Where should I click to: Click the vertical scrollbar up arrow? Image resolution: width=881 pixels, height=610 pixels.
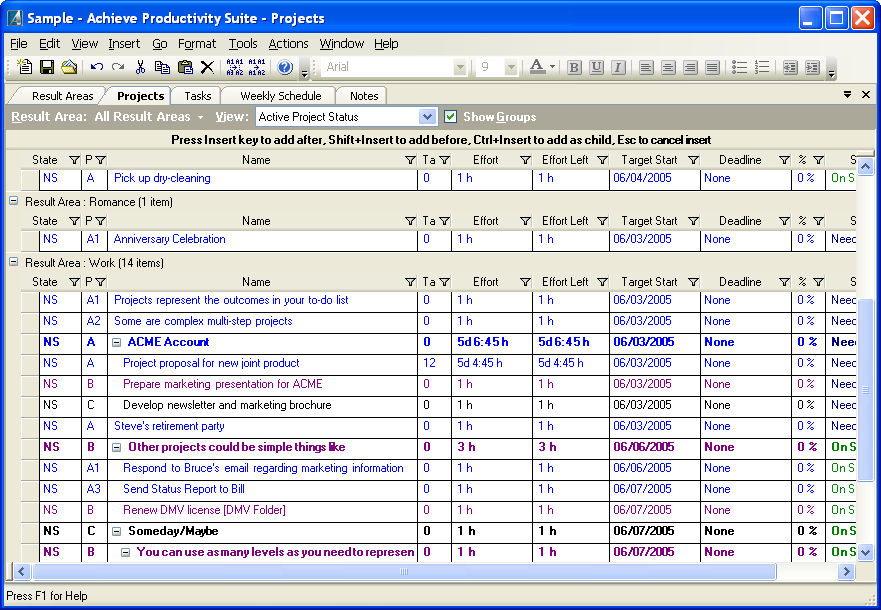[865, 167]
